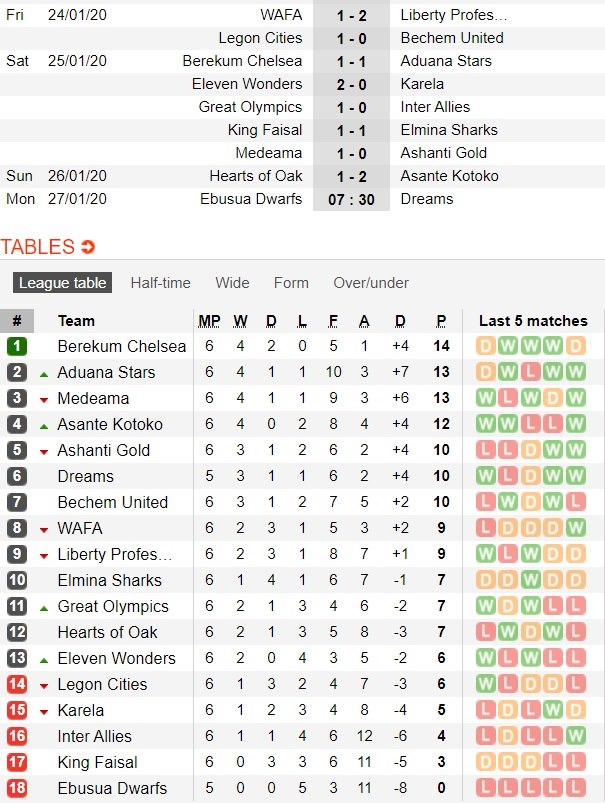Viewport: 605px width, 803px height.
Task: Click the Asante Kotoko team in league table
Action: click(x=110, y=424)
